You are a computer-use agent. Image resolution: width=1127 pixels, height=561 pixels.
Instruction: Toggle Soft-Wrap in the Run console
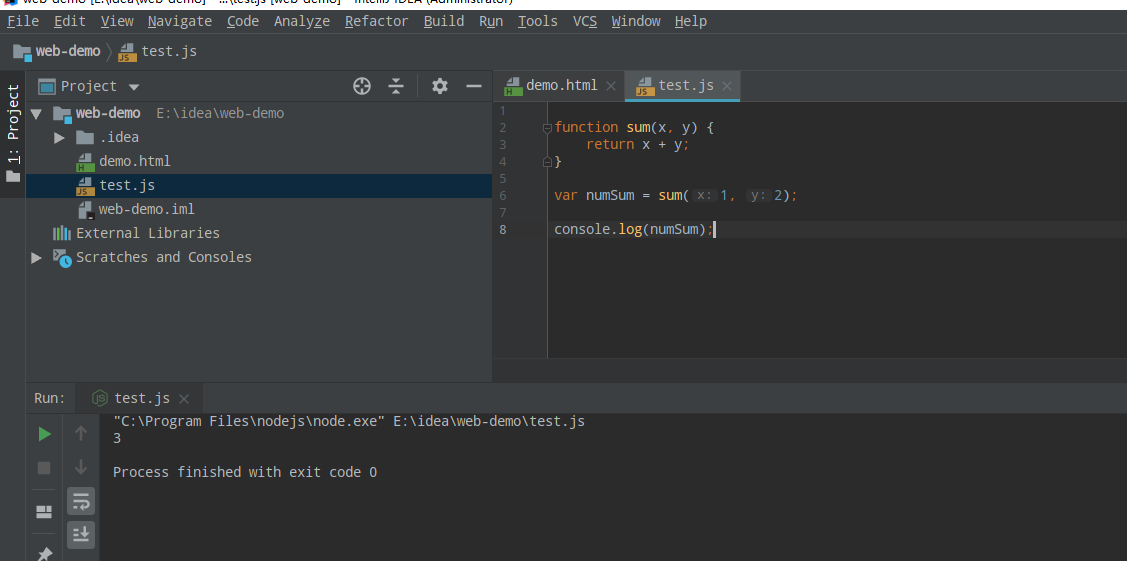[80, 501]
